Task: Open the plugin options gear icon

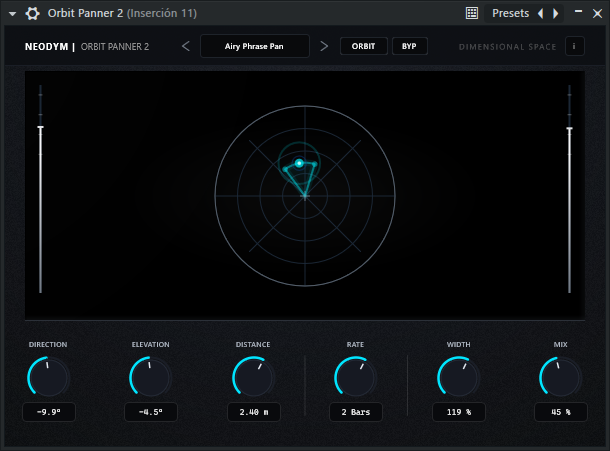Action: click(32, 14)
